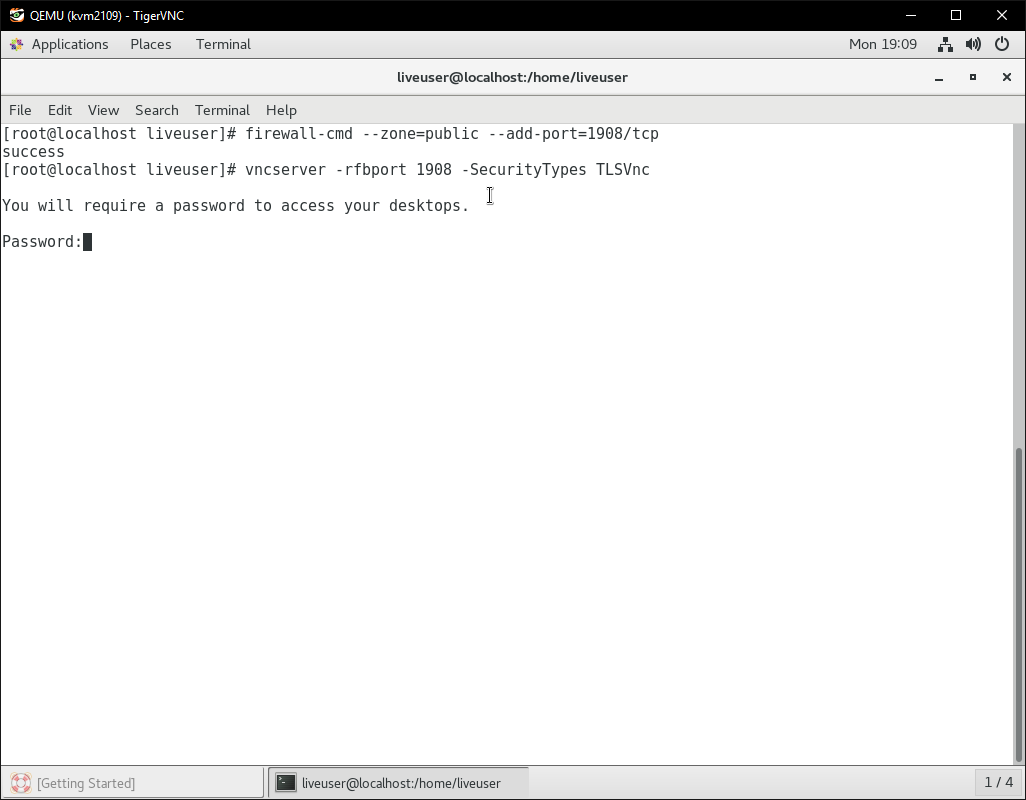
Task: Minimize the inner terminal window
Action: [x=939, y=77]
